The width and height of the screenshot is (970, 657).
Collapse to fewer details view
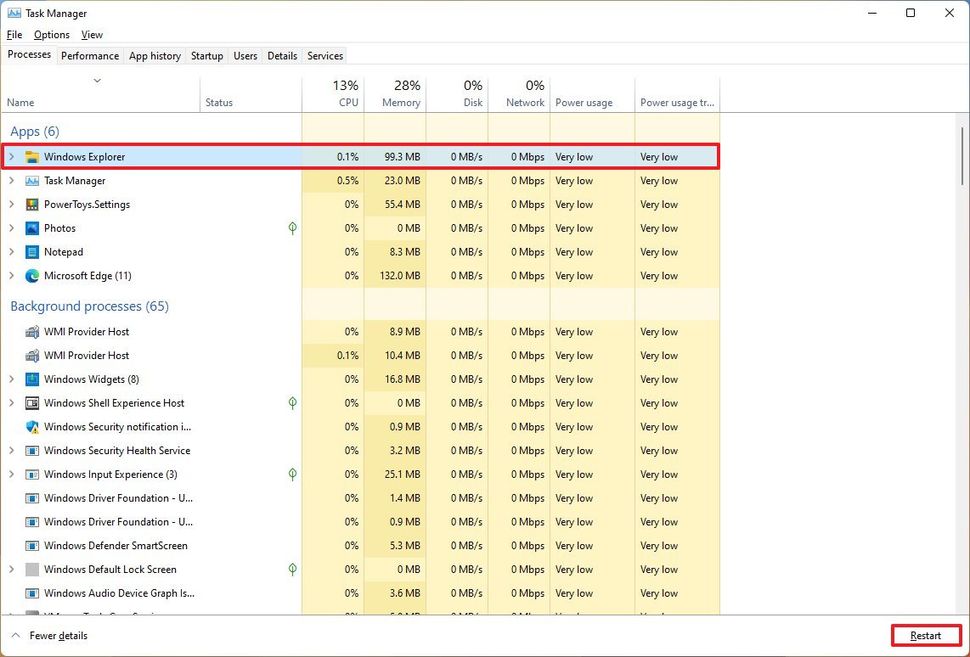(50, 635)
